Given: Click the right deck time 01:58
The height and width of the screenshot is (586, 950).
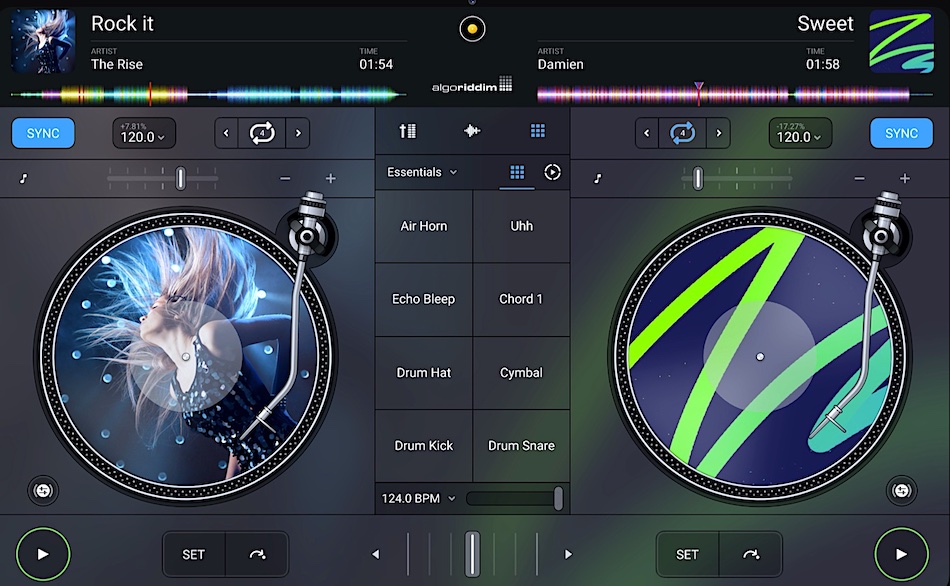Looking at the screenshot, I should click(x=822, y=64).
